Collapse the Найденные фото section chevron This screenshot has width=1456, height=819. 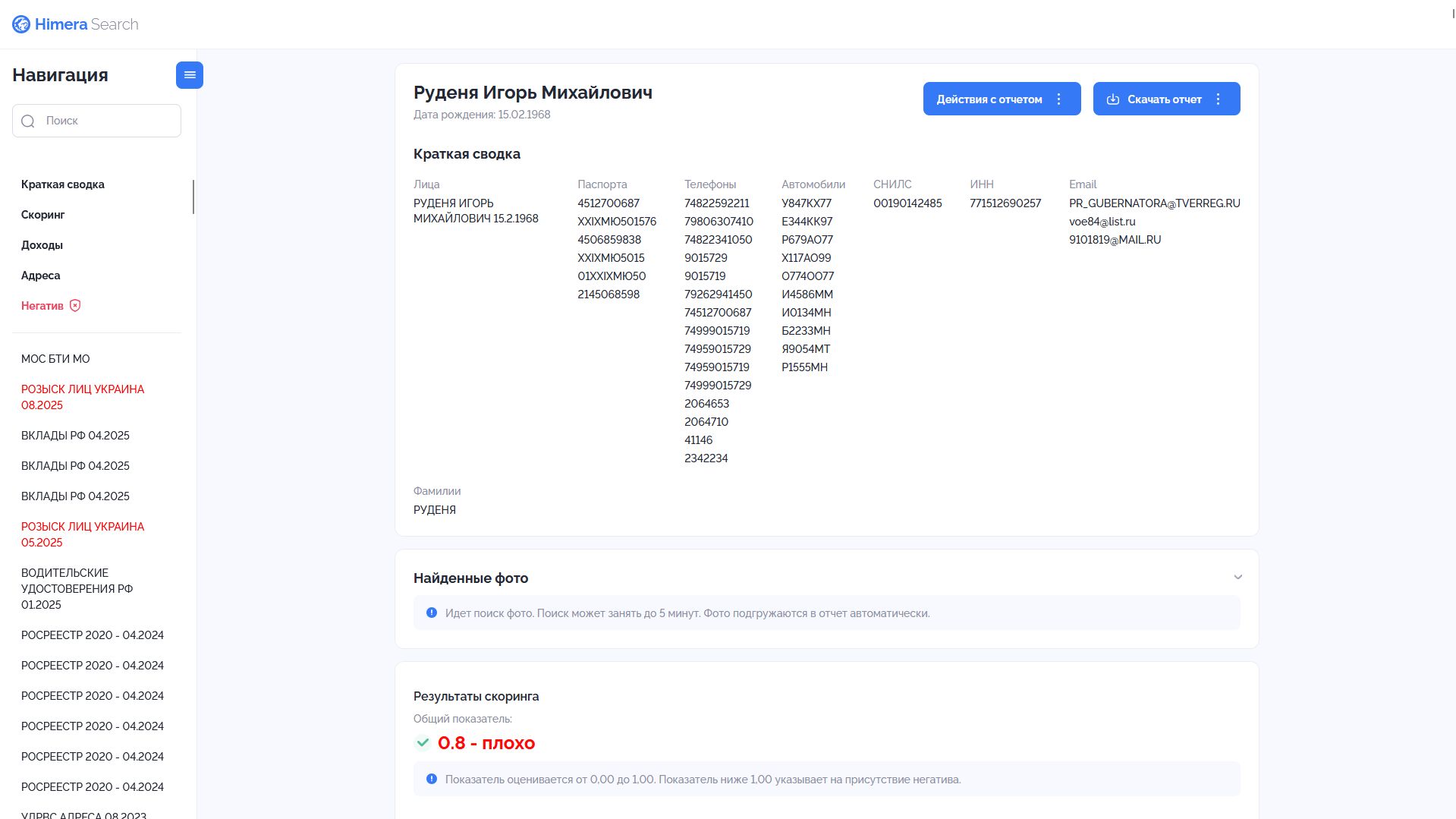(1238, 578)
